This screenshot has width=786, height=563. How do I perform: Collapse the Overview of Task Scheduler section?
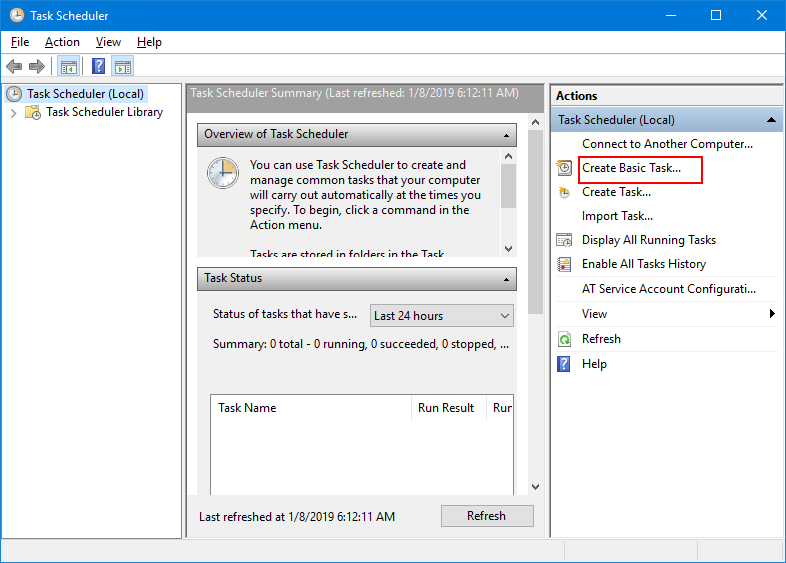[506, 135]
